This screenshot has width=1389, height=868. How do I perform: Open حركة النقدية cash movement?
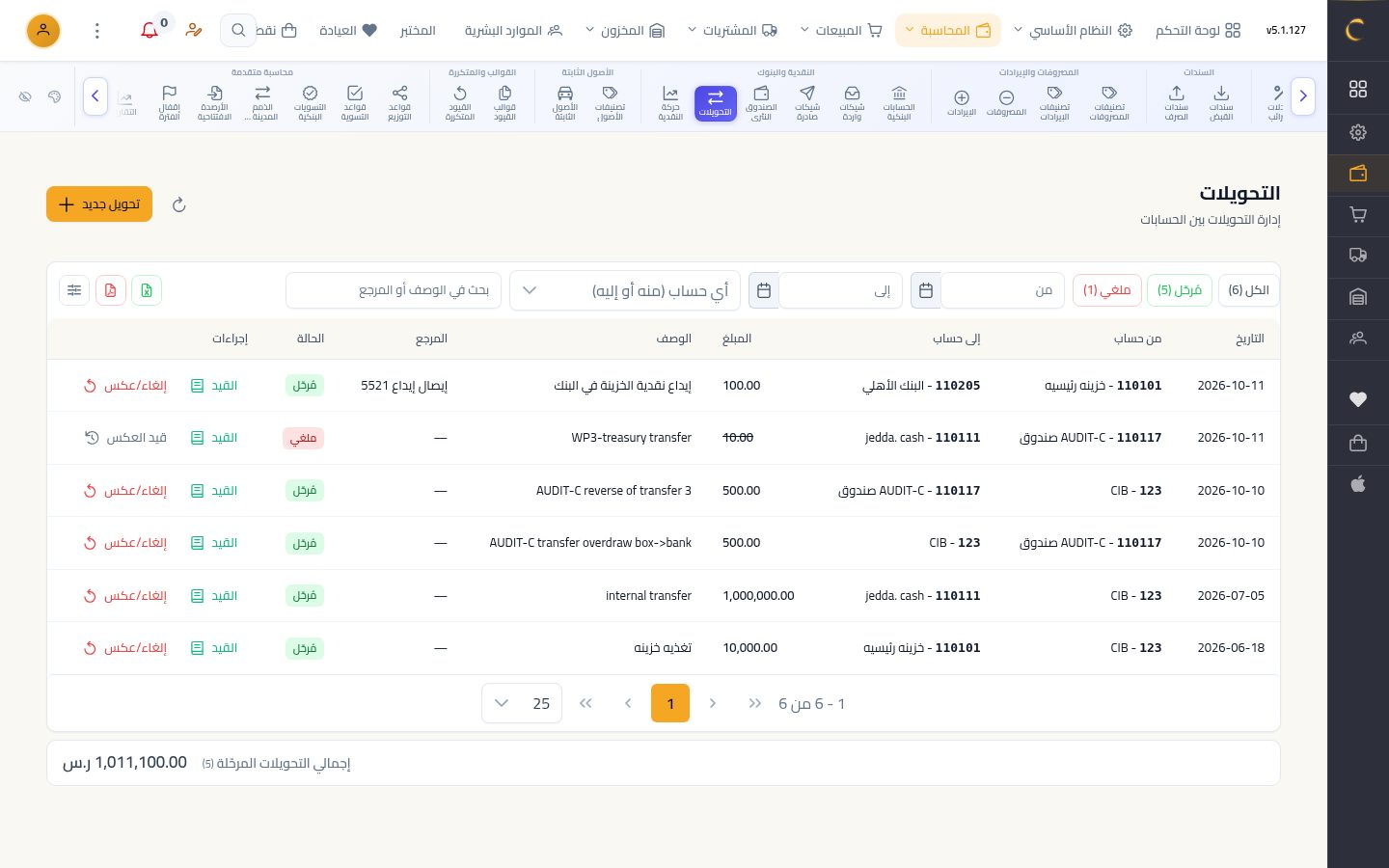[x=670, y=102]
